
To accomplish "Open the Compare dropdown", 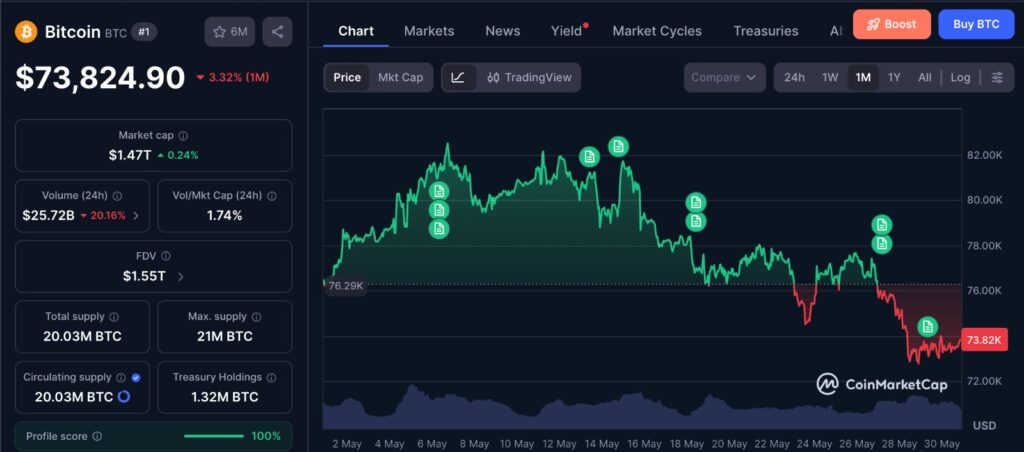I will click(724, 78).
